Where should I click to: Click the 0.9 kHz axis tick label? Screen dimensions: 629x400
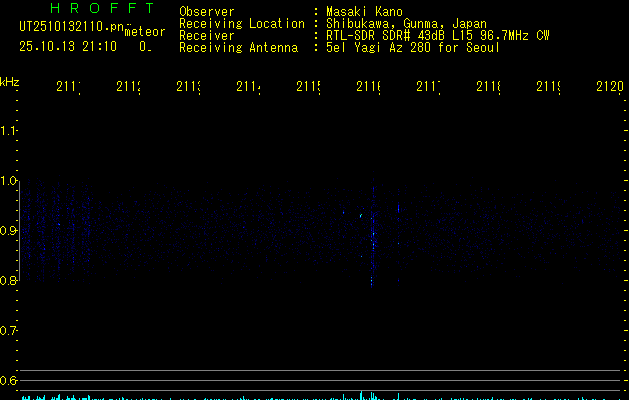pyautogui.click(x=8, y=231)
